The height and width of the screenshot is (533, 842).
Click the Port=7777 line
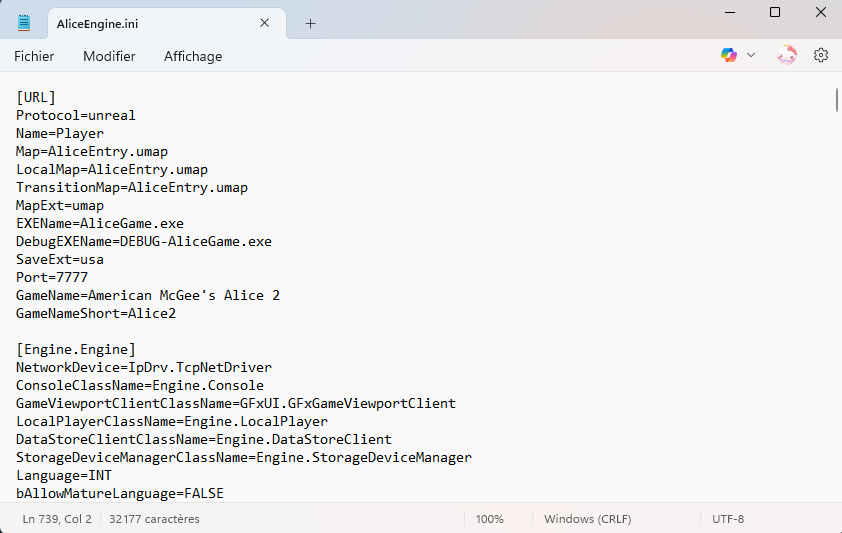pos(52,278)
